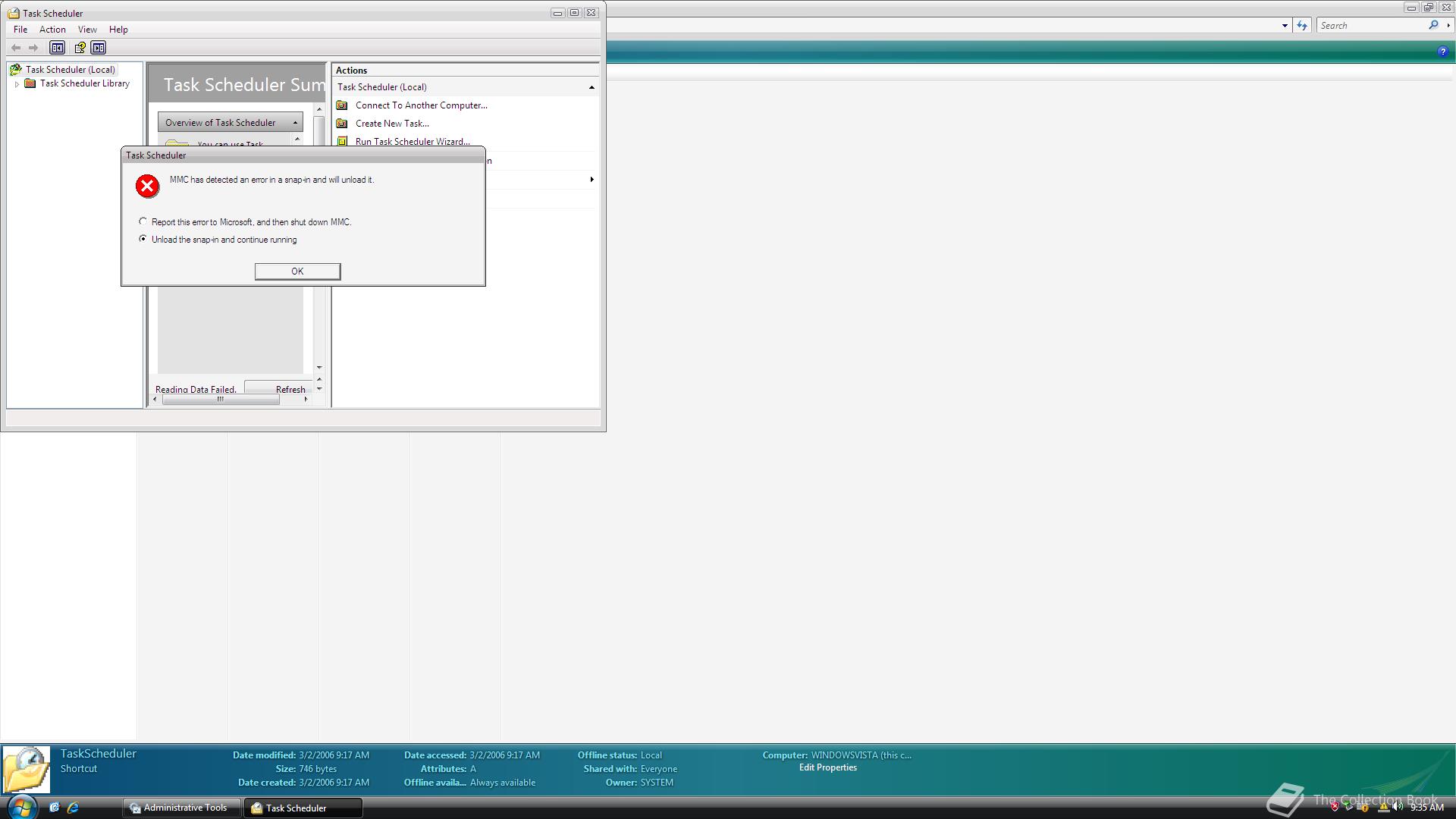This screenshot has width=1456, height=819.
Task: Click the Show/Hide Console Tree toolbar icon
Action: (x=57, y=48)
